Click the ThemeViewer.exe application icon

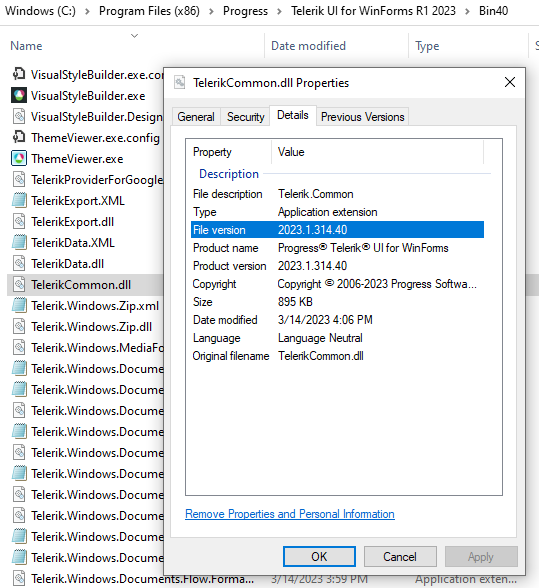[x=19, y=159]
